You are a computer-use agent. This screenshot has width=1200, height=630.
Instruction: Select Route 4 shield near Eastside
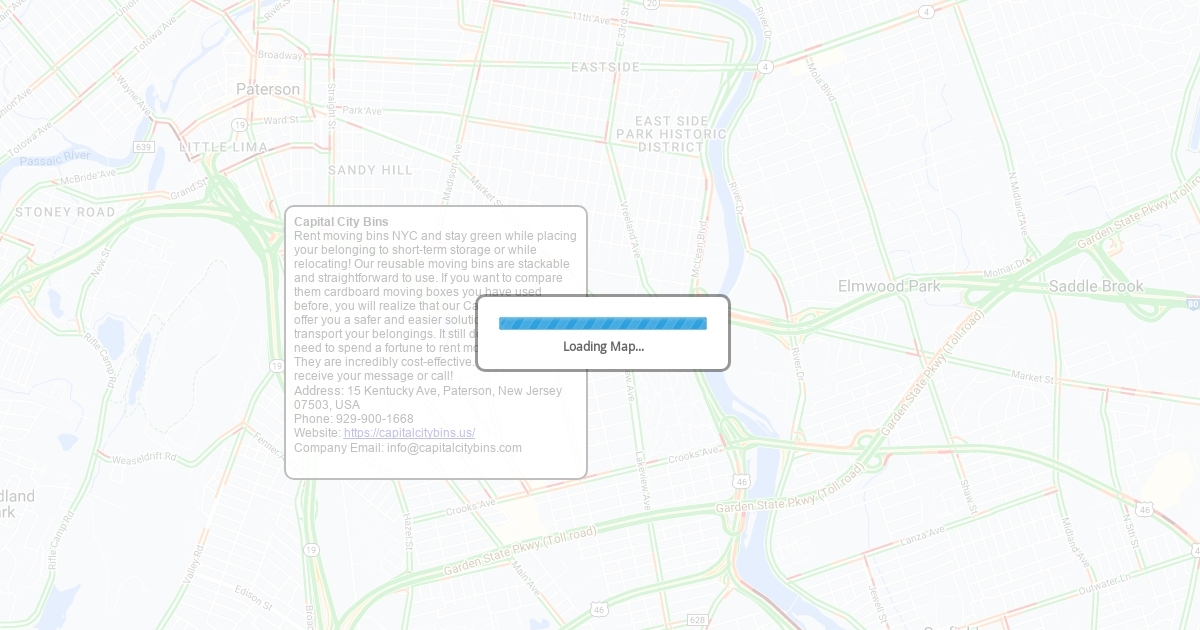(765, 67)
